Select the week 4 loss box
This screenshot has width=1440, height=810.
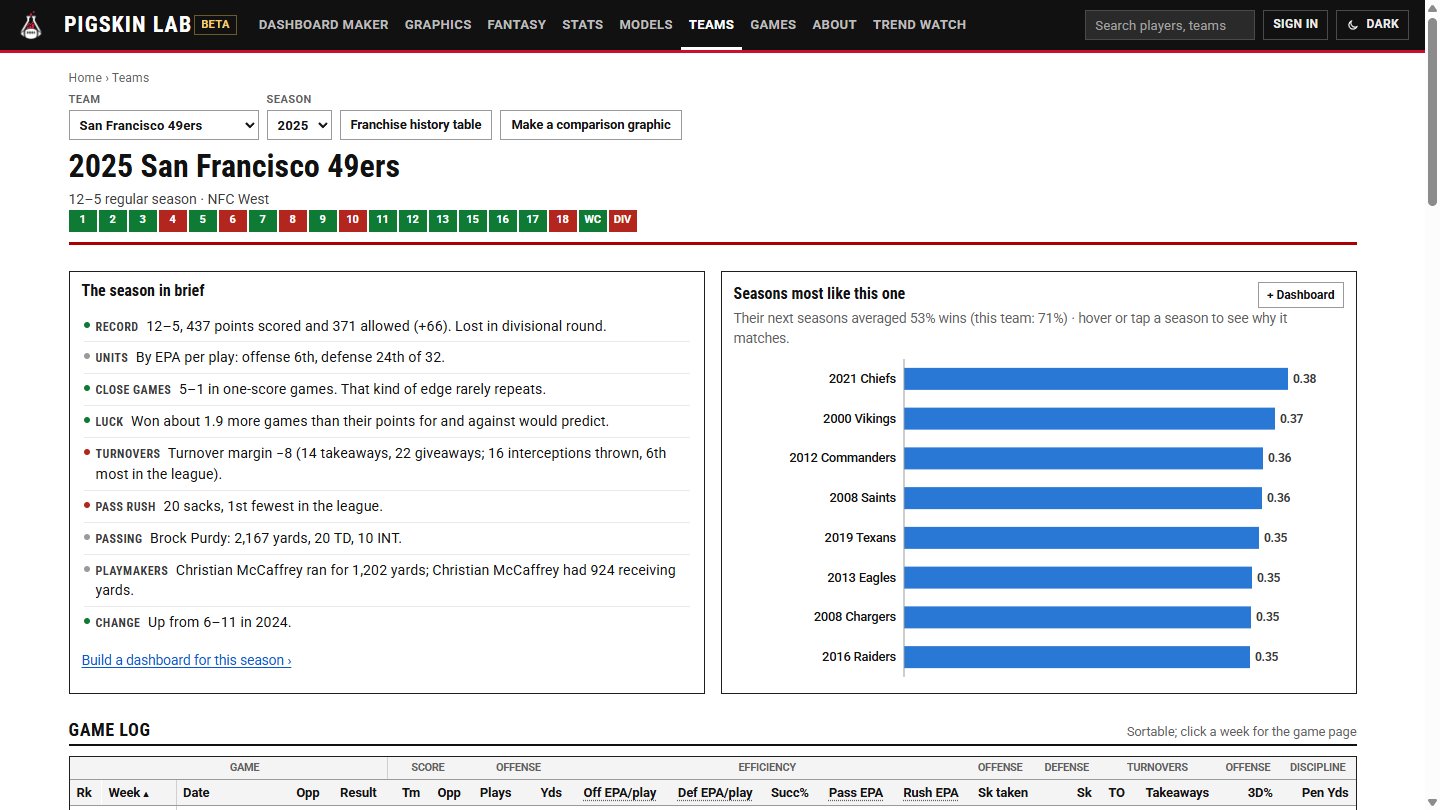(173, 220)
